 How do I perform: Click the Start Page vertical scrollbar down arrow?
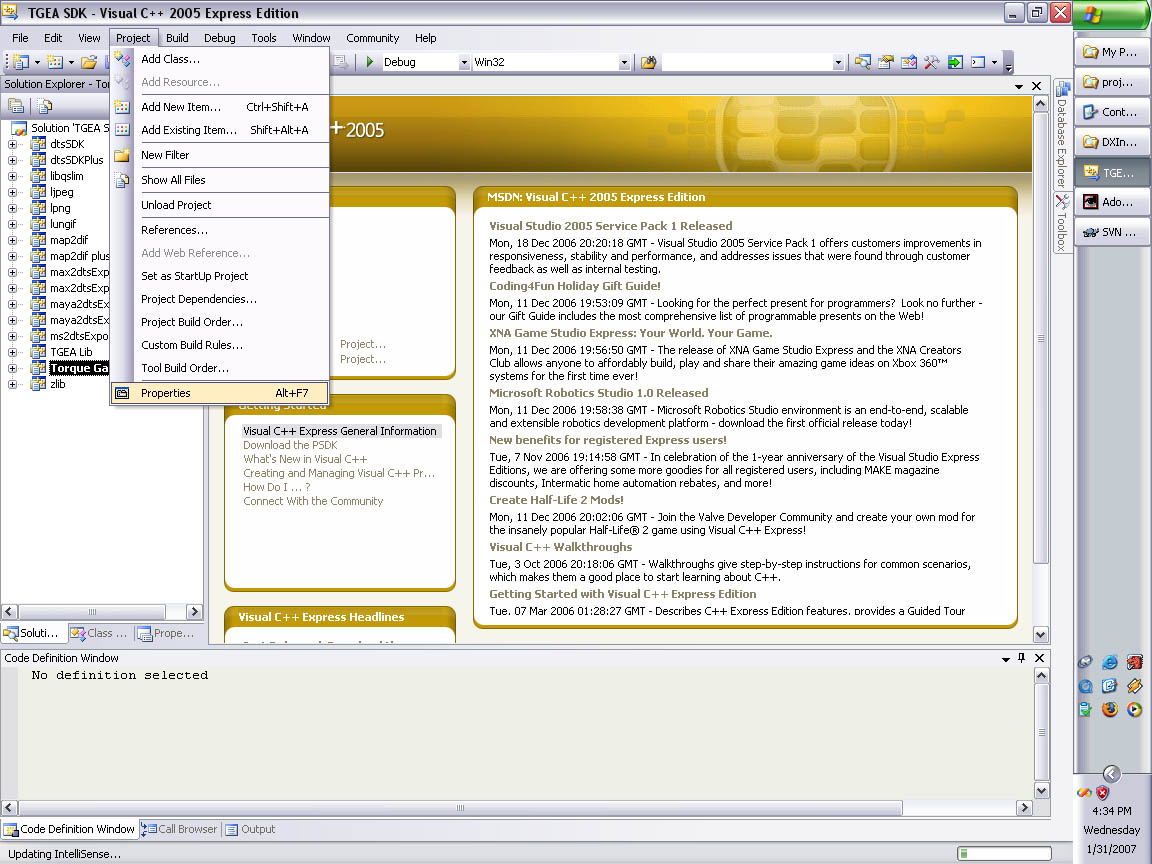tap(1040, 635)
